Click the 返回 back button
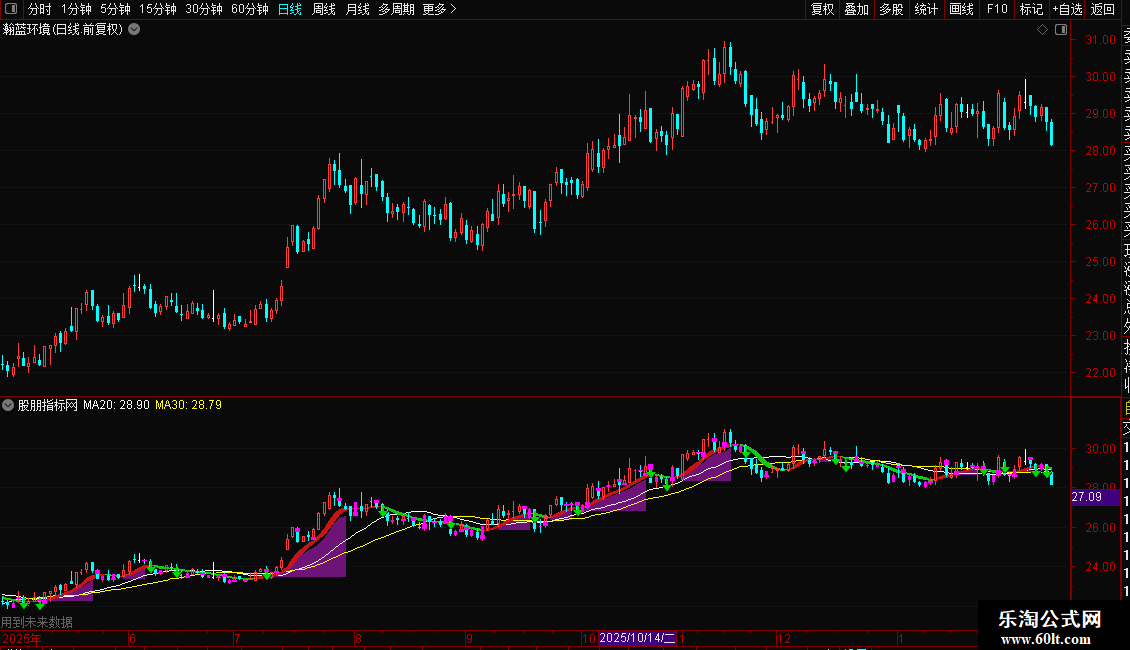1130x650 pixels. coord(1103,9)
